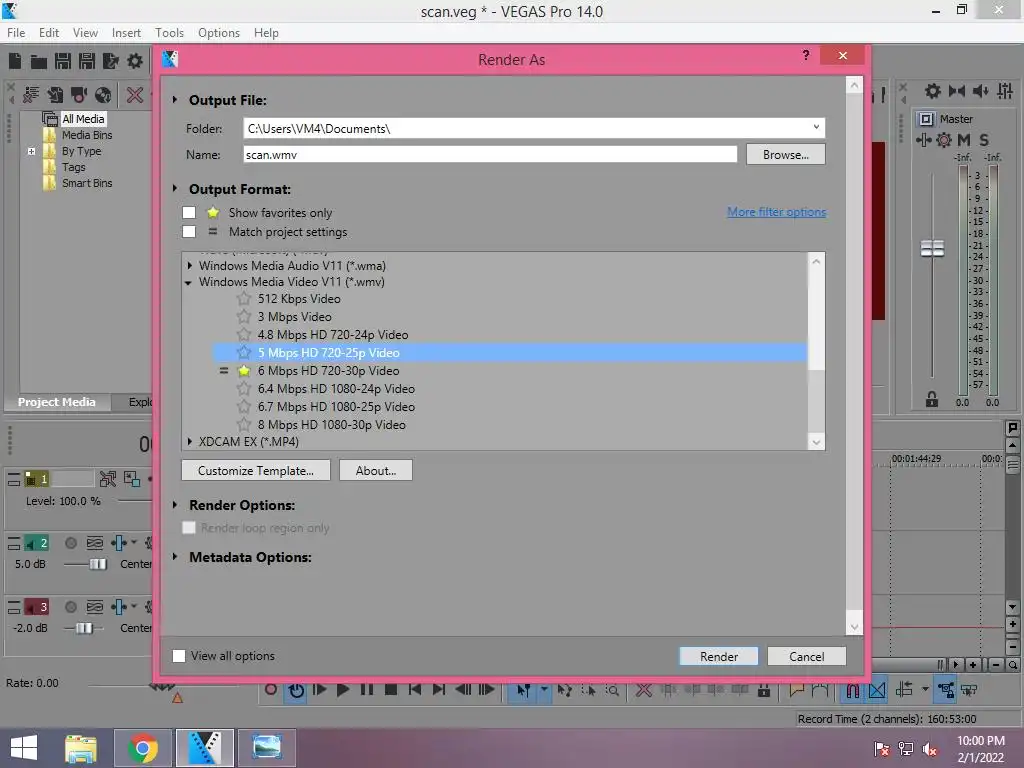
Task: Expand the Render Options section arrow
Action: point(175,505)
